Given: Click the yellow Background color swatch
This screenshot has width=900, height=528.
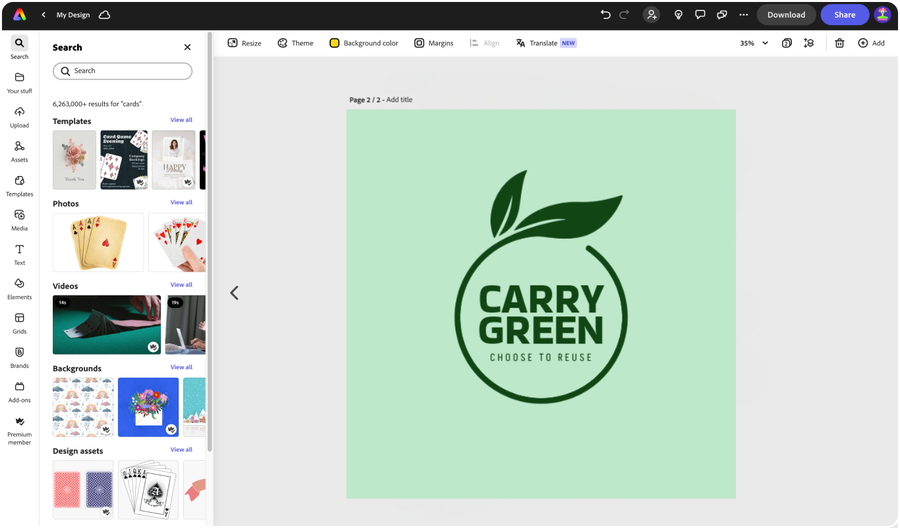Looking at the screenshot, I should (x=334, y=43).
